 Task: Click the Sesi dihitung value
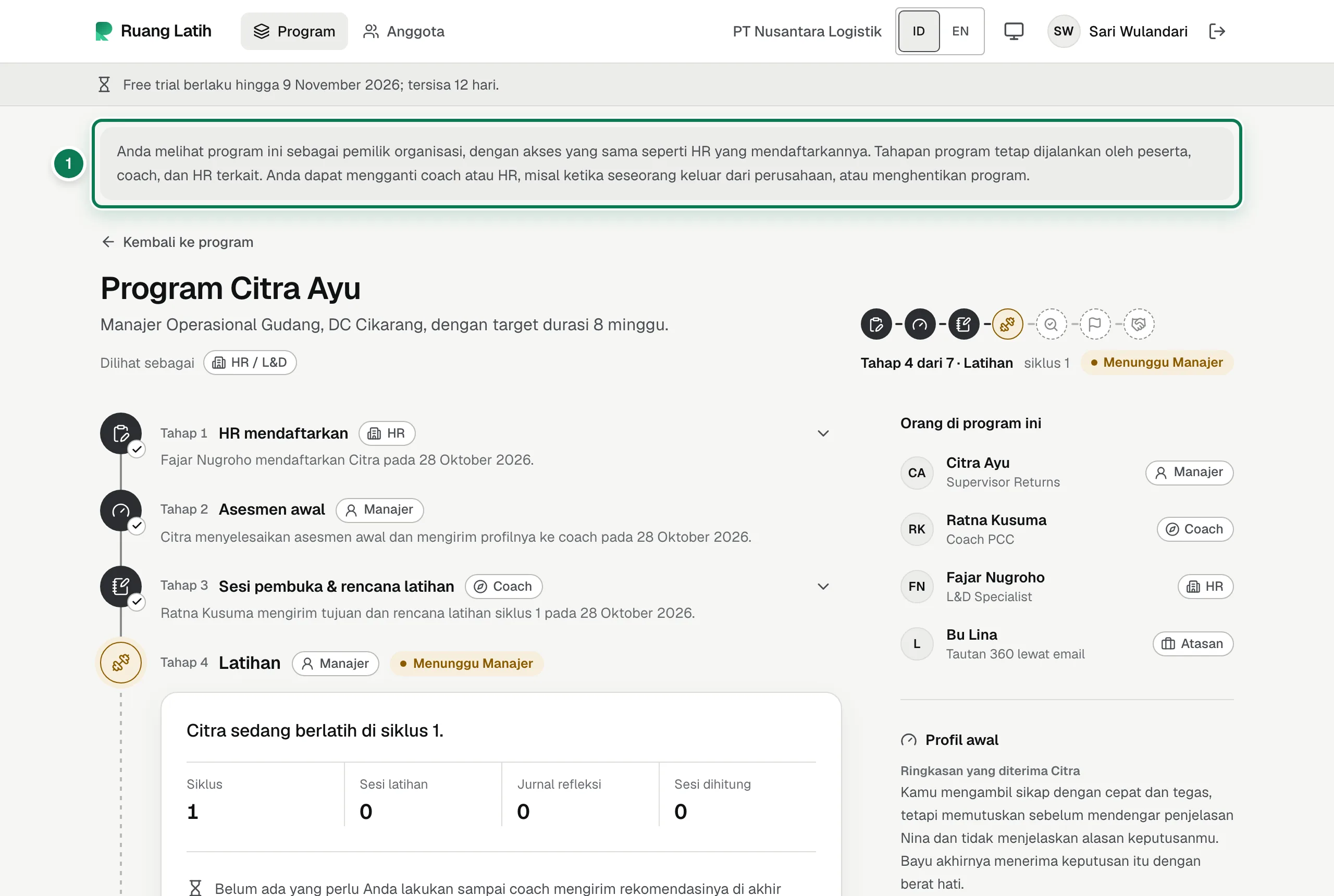681,812
